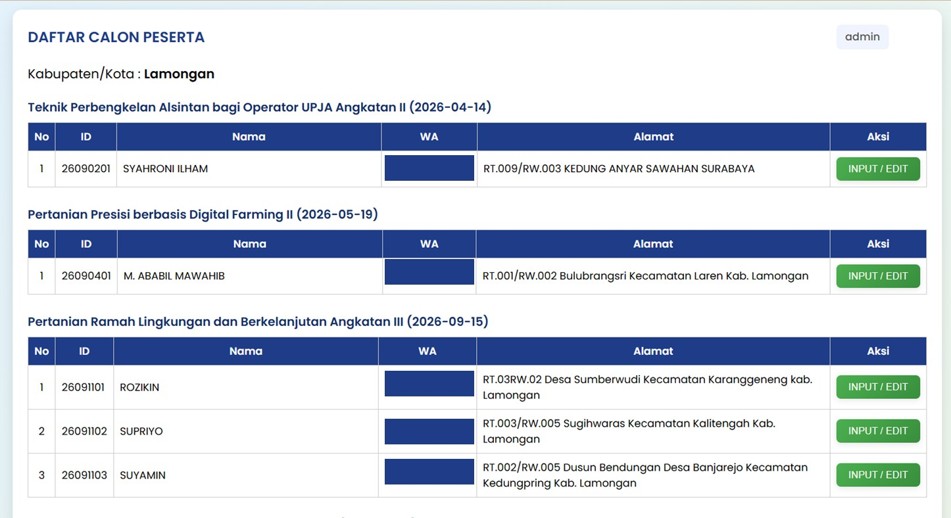Screen dimensions: 951x518
Task: Click the redacted WA cell for SUYAMIN
Action: pos(429,471)
